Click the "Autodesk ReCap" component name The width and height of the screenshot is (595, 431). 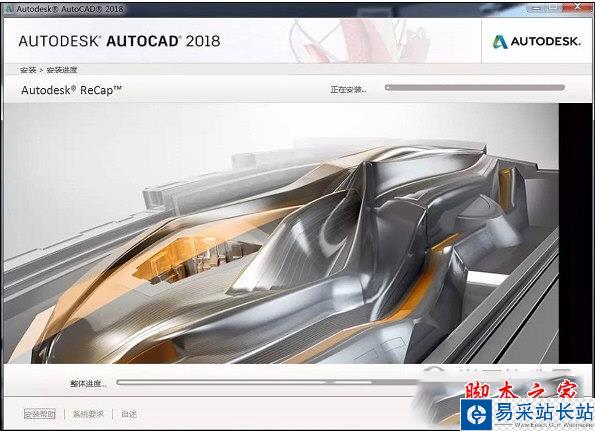(x=71, y=90)
